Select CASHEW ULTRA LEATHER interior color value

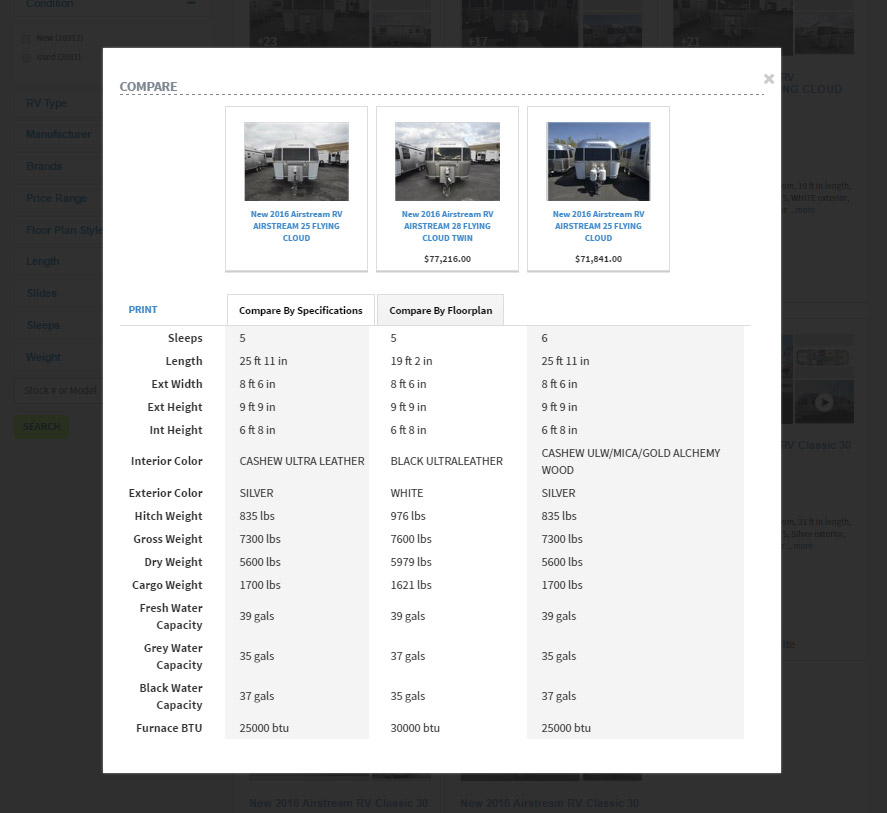(x=302, y=461)
